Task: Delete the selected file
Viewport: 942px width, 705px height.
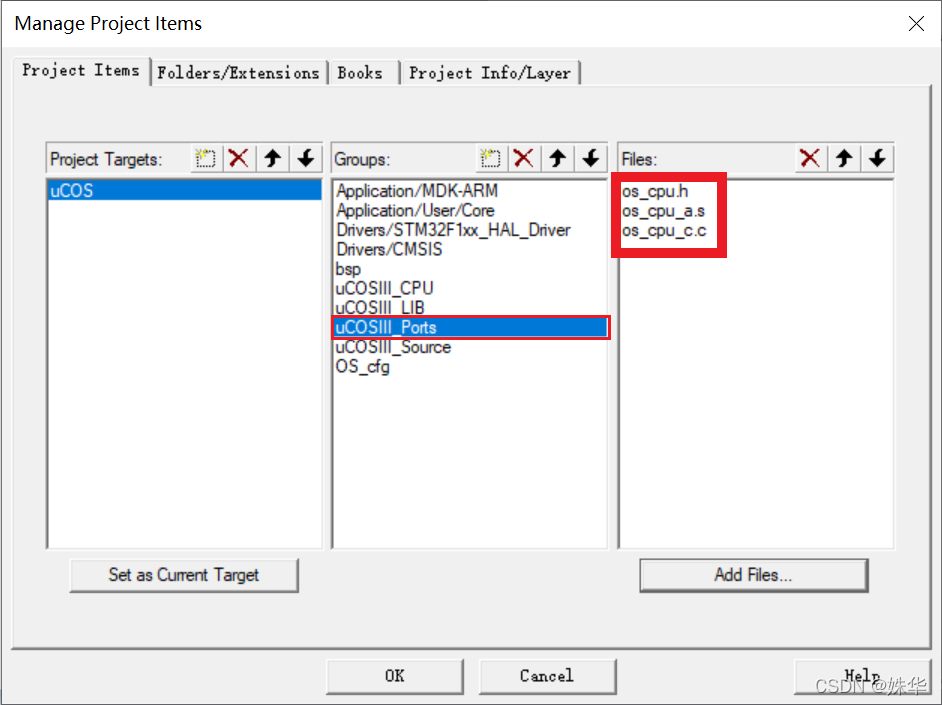Action: [x=810, y=159]
